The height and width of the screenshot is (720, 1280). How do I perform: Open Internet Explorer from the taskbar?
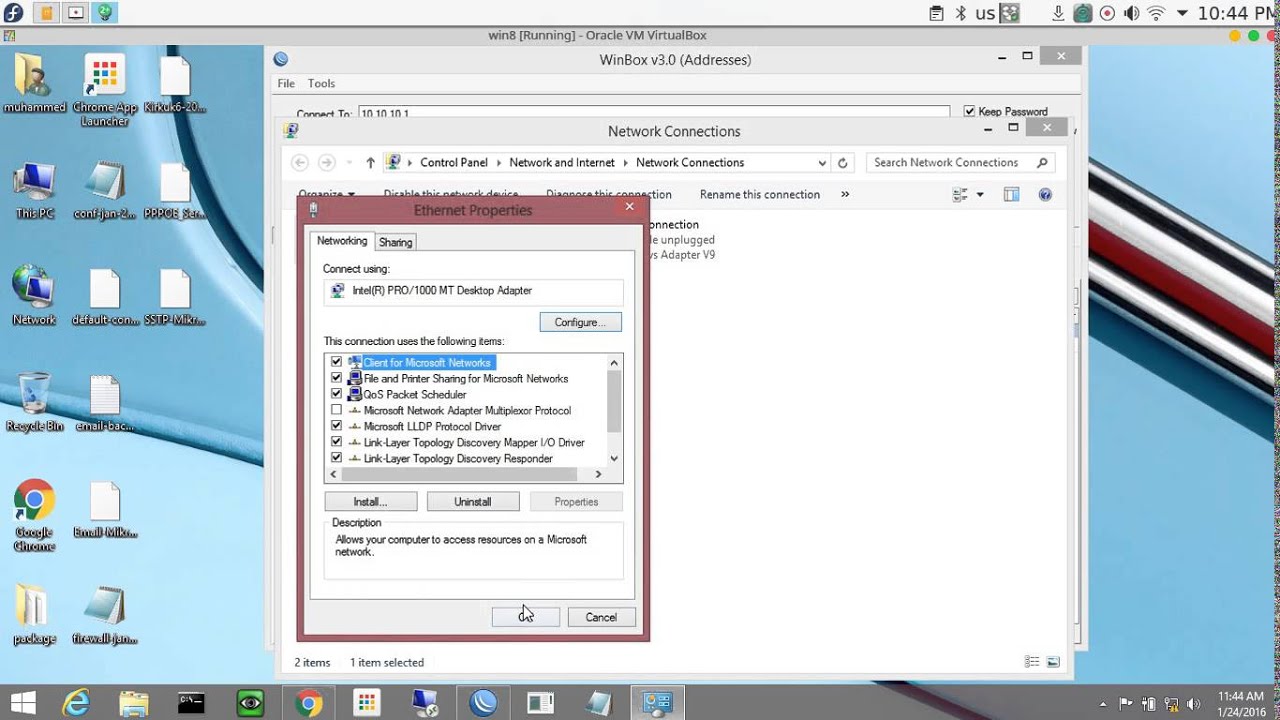coord(76,703)
